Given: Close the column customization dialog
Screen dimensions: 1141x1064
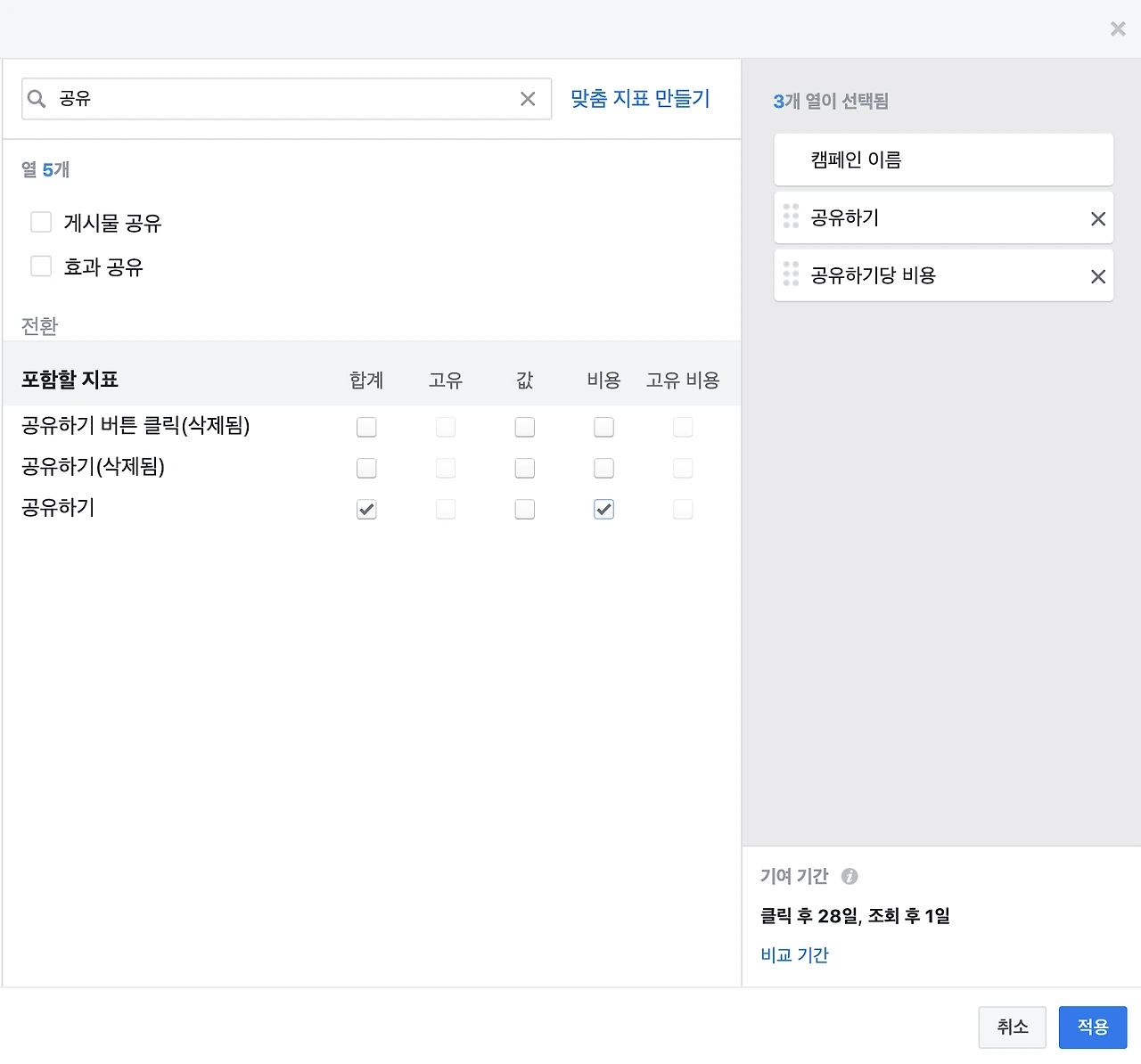Looking at the screenshot, I should 1118,29.
